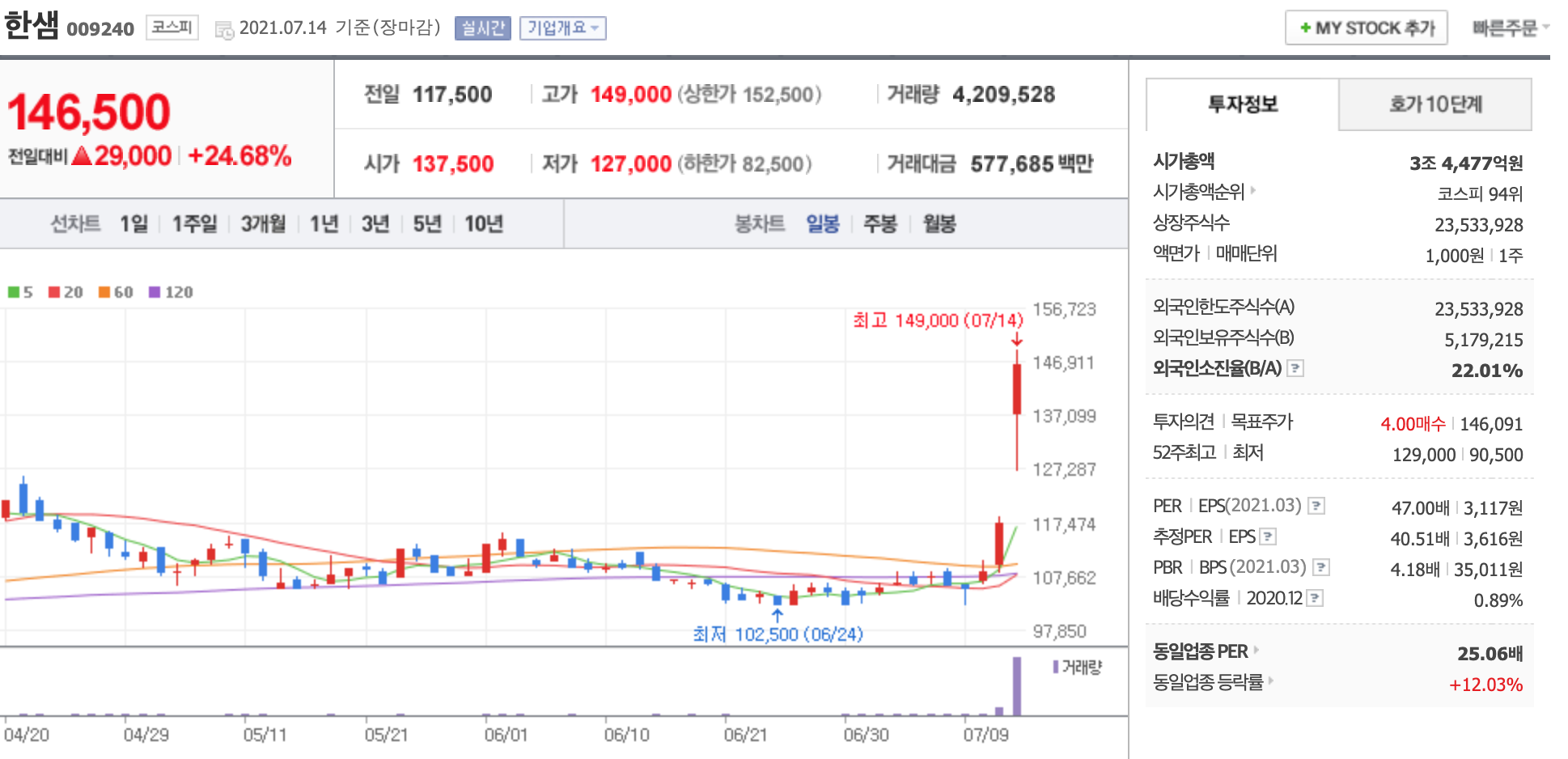Select the 1주일 line chart period
Screen dimensions: 1568x759
[195, 223]
